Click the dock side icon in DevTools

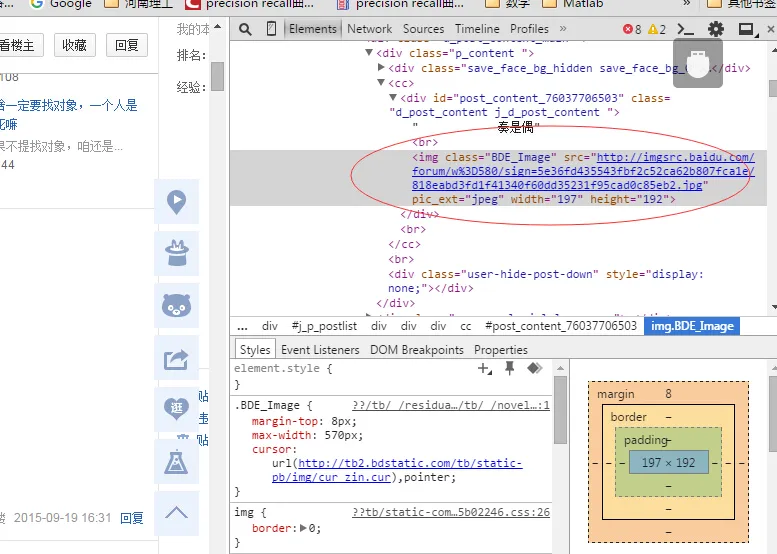tap(746, 29)
